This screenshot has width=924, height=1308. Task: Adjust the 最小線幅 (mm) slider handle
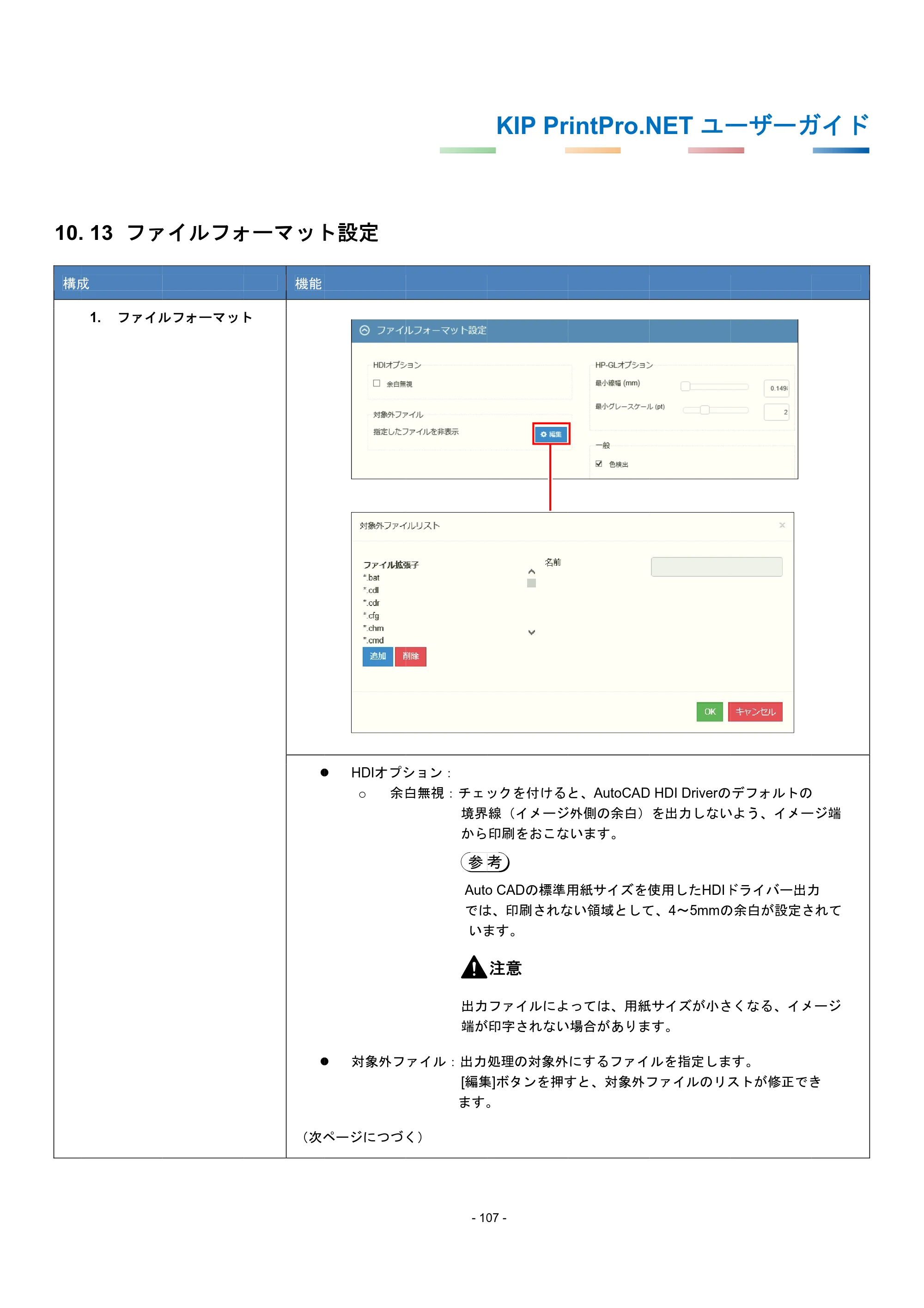tap(686, 387)
